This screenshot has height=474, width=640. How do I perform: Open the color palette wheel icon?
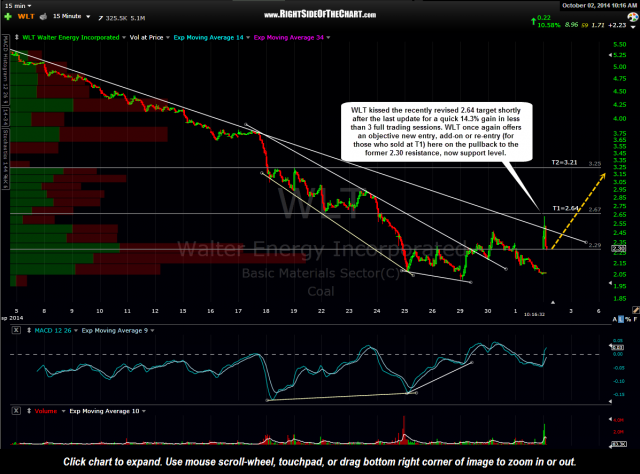(632, 16)
